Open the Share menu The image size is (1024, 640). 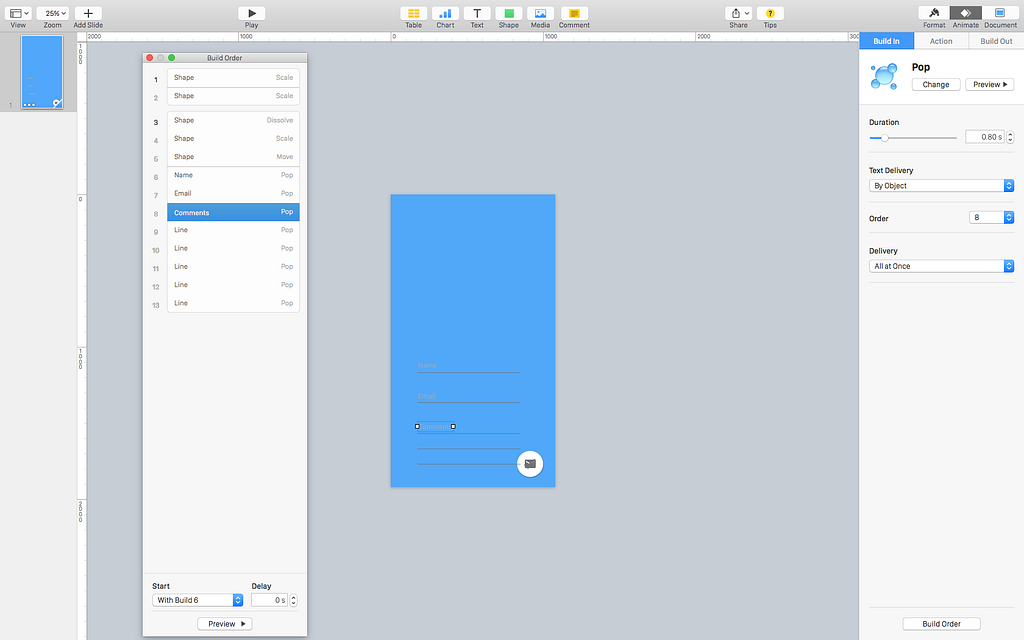click(x=739, y=13)
